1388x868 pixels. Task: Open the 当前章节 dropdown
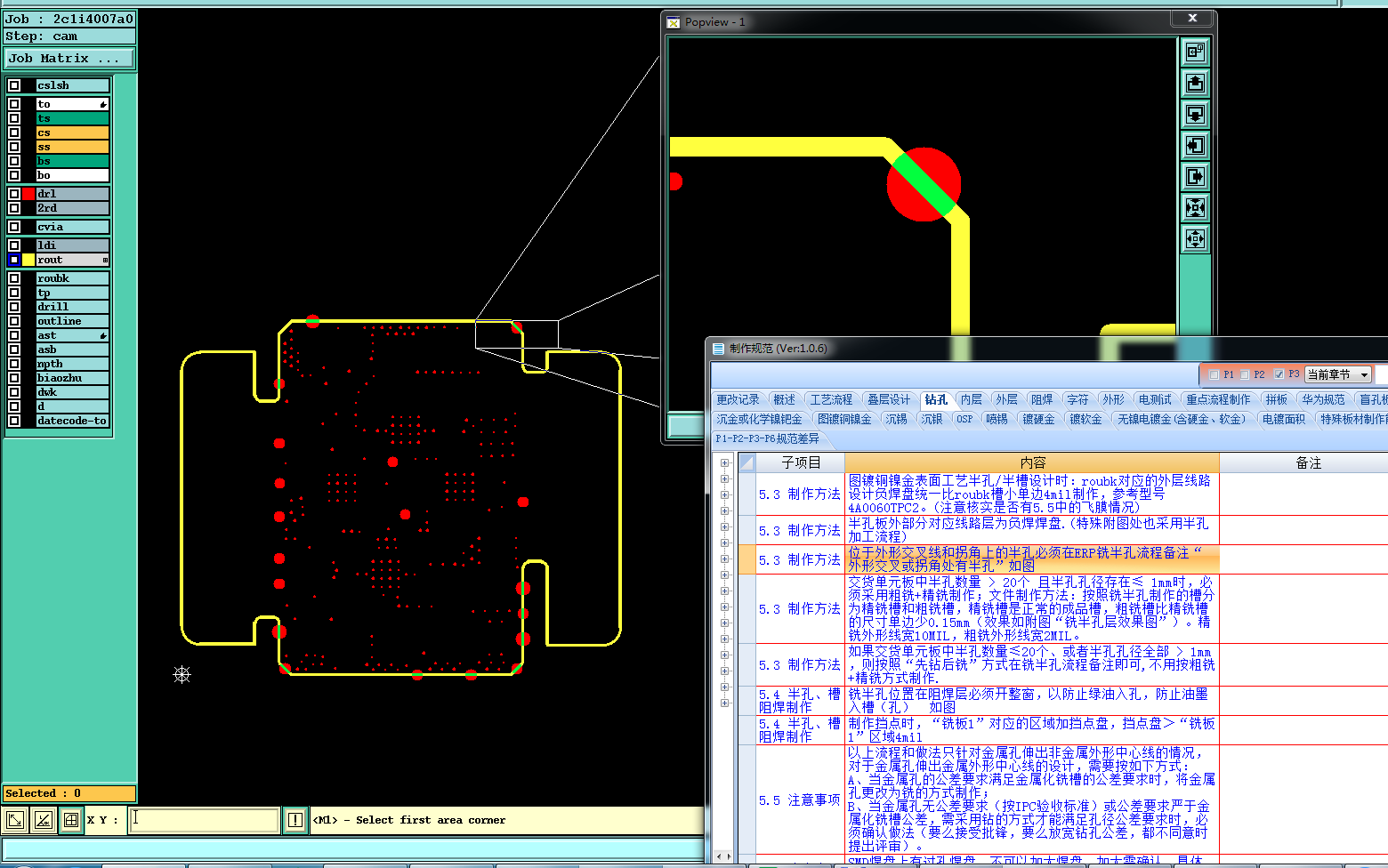(x=1338, y=374)
